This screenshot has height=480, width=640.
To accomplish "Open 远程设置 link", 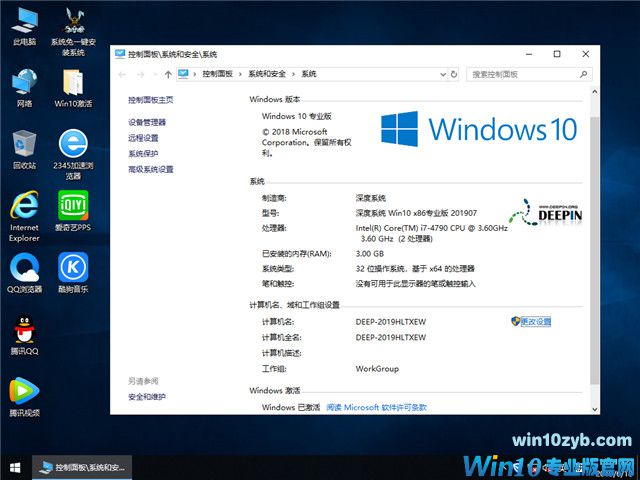I will coord(143,138).
